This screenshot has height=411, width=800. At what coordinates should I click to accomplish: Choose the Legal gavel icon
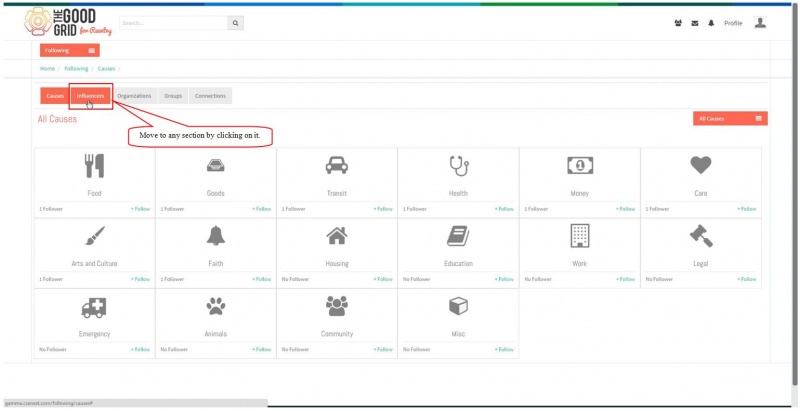pyautogui.click(x=701, y=236)
